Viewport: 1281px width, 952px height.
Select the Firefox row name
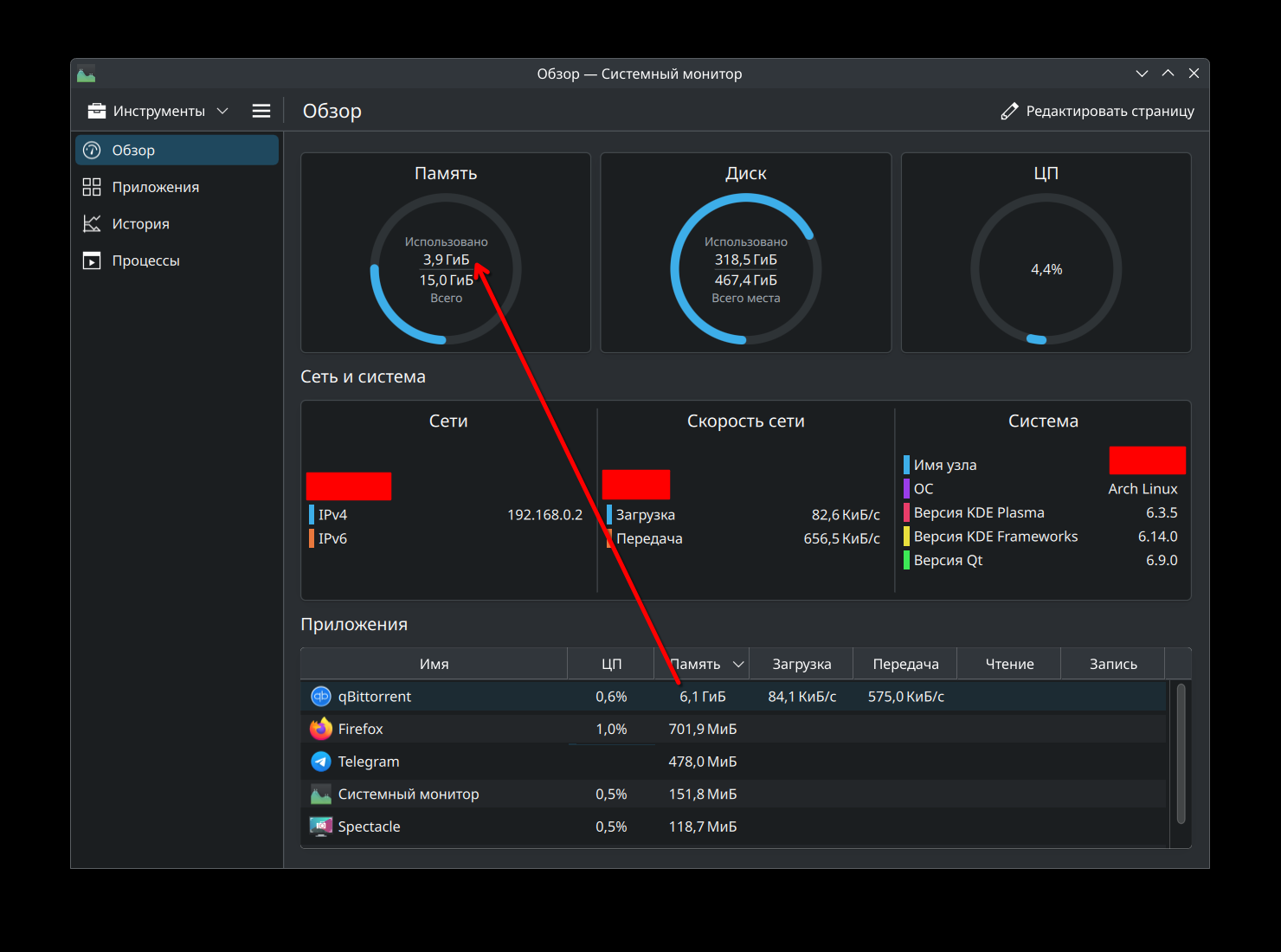pos(360,729)
